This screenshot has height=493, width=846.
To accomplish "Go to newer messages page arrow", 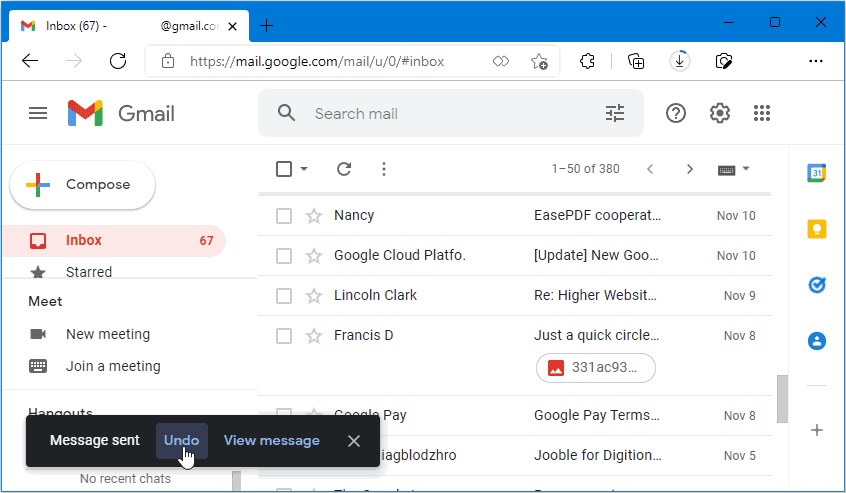I will point(650,169).
